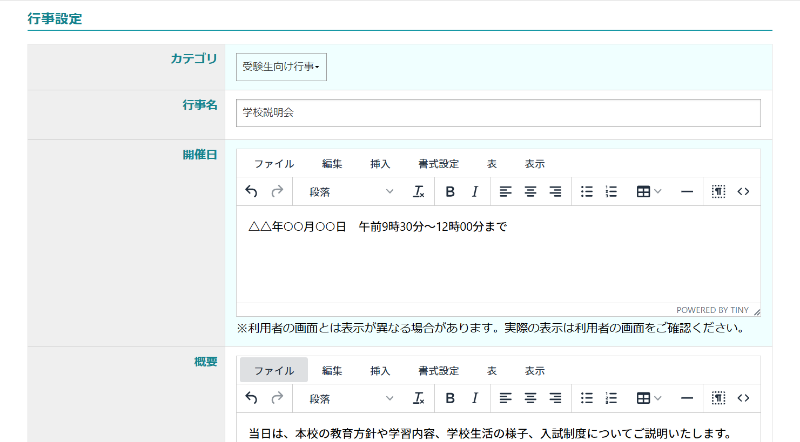Align text right in 概要 editor
Screen dimensions: 800x442
[x=555, y=398]
